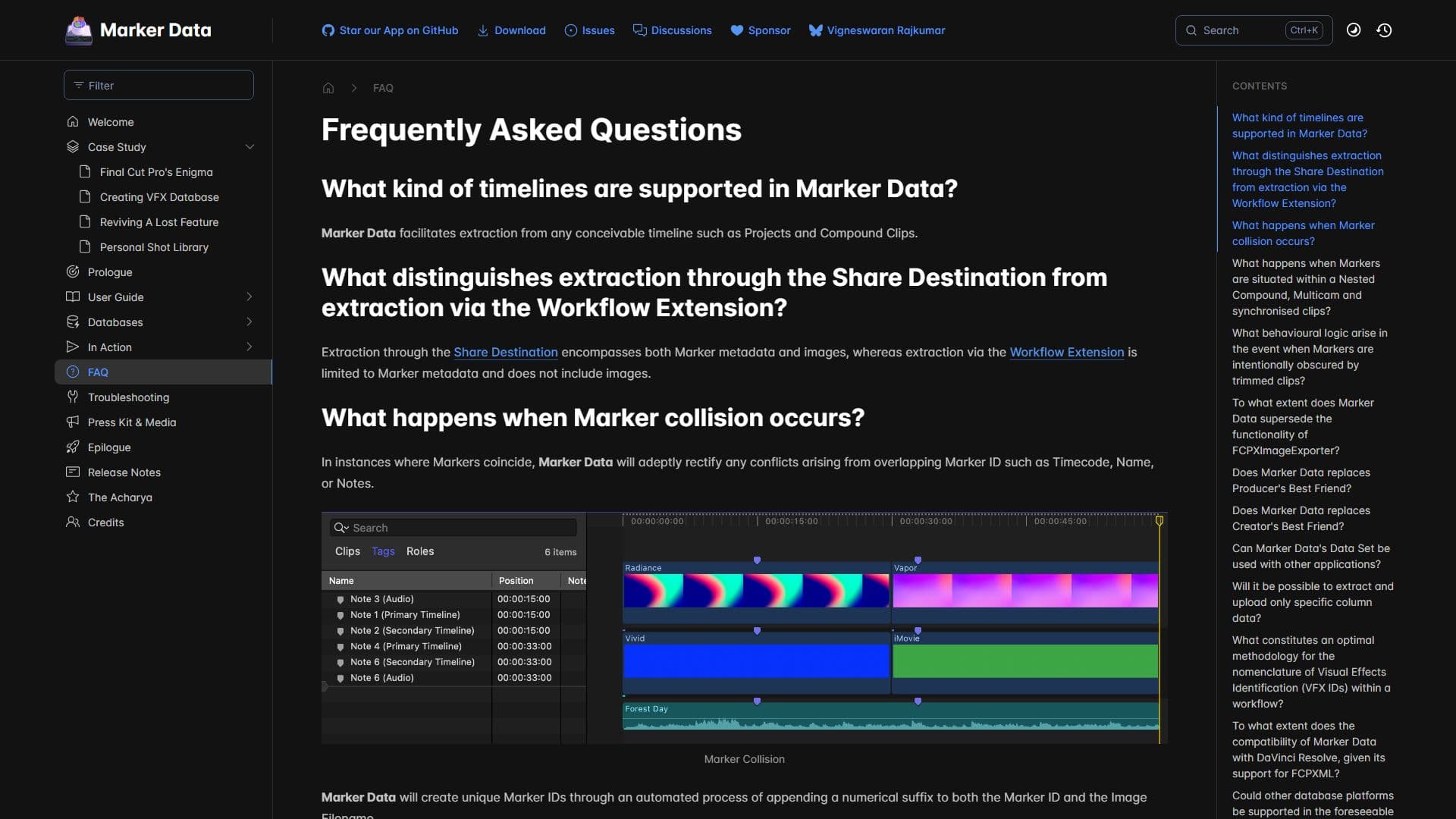Click the Release Notes icon
This screenshot has height=819, width=1456.
(x=73, y=472)
